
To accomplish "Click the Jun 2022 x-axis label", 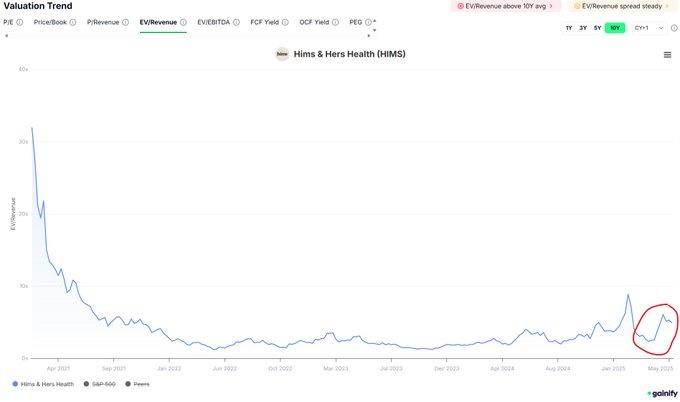I will [225, 369].
